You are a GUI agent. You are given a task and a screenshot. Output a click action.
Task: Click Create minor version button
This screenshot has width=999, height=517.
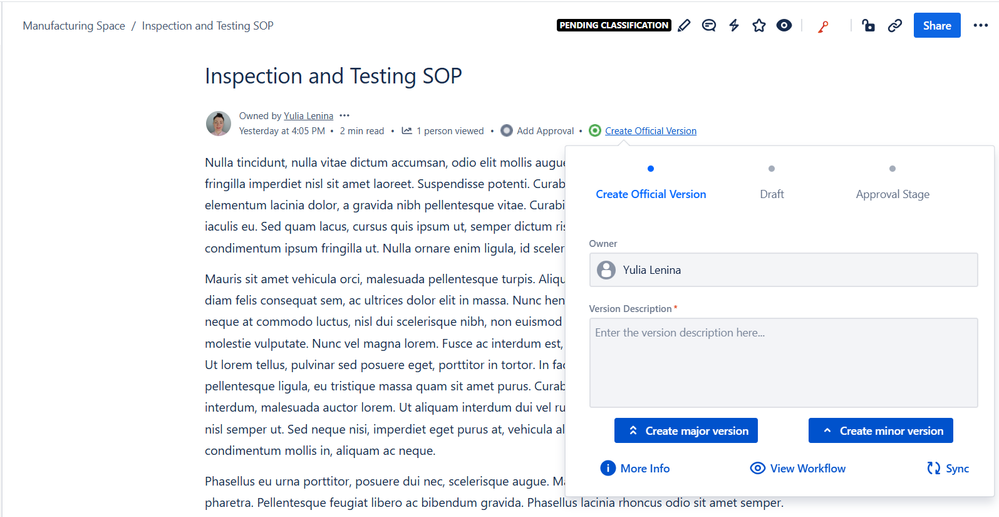point(880,431)
